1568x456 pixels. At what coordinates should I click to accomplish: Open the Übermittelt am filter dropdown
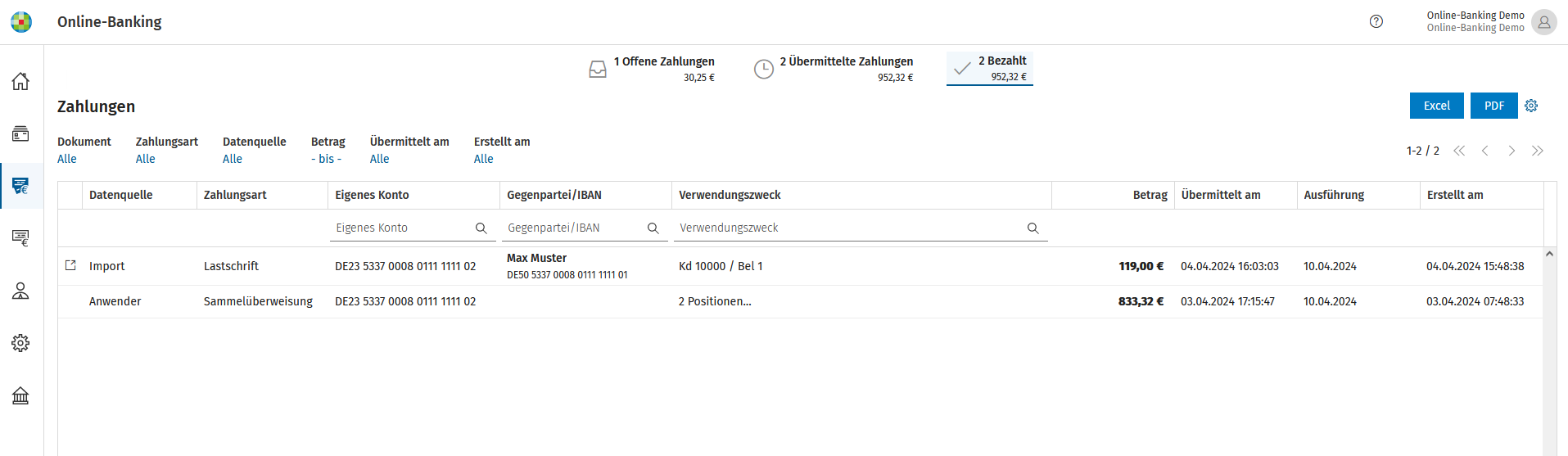pyautogui.click(x=380, y=159)
